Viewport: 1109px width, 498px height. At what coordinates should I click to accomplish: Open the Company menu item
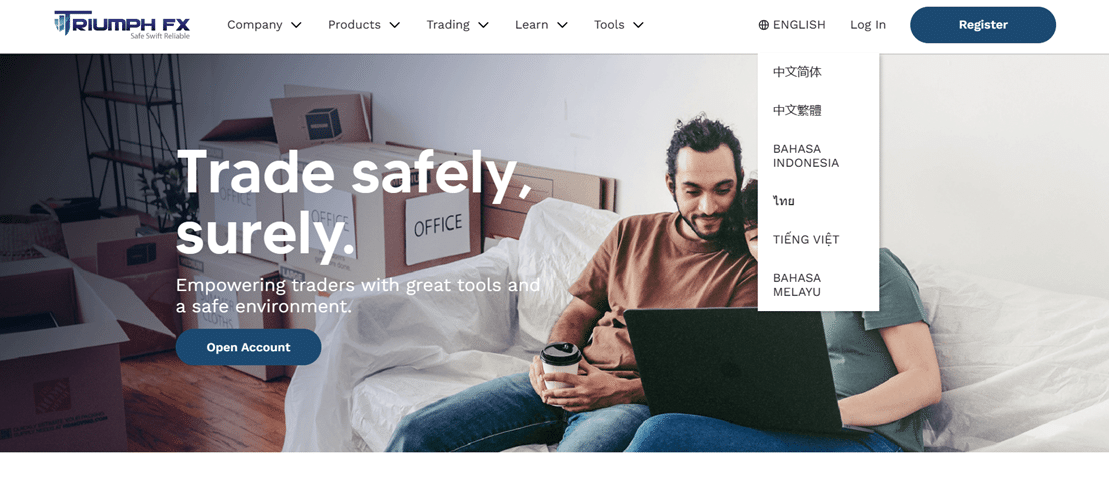pos(255,25)
